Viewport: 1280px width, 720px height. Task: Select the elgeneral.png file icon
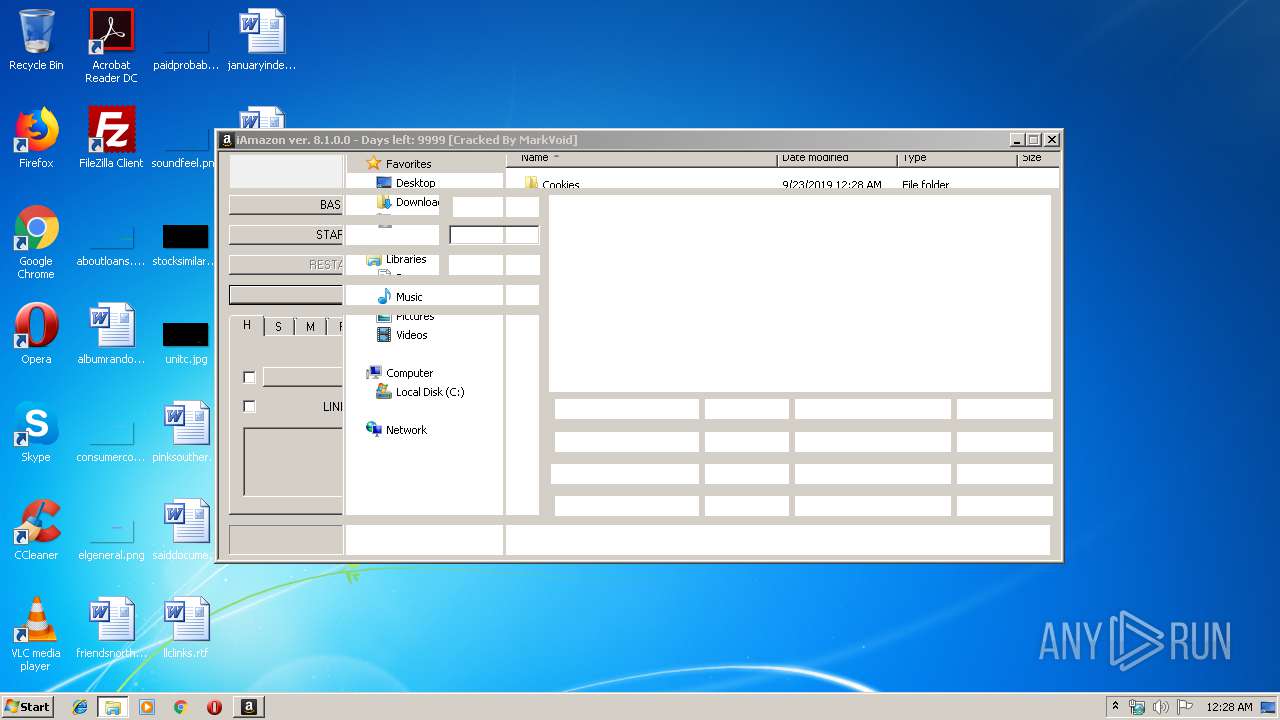click(111, 536)
